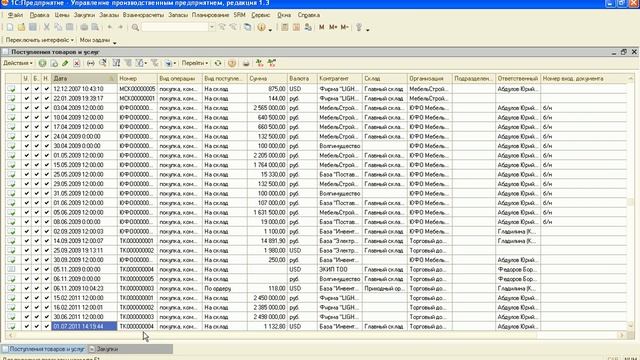Click the Redo arrow icon

(x=120, y=27)
